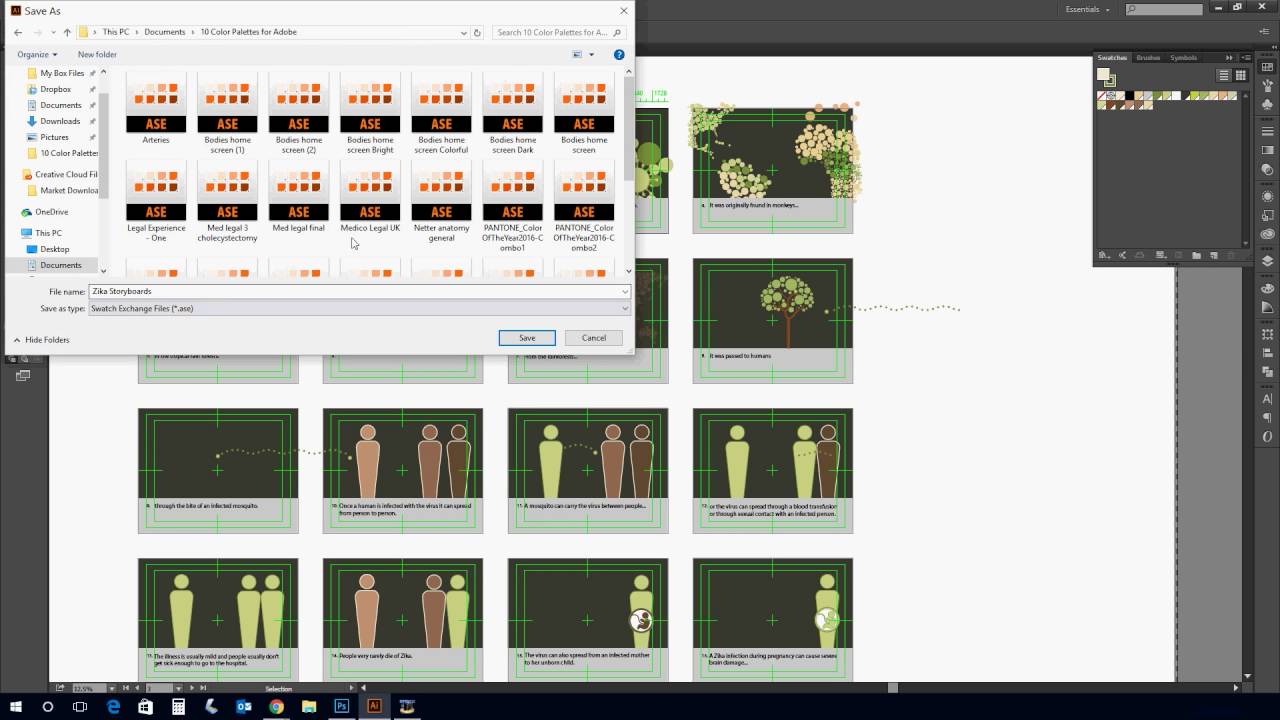Open the Swatches panel flyout menu
Viewport: 1280px width, 720px height.
point(1246,57)
